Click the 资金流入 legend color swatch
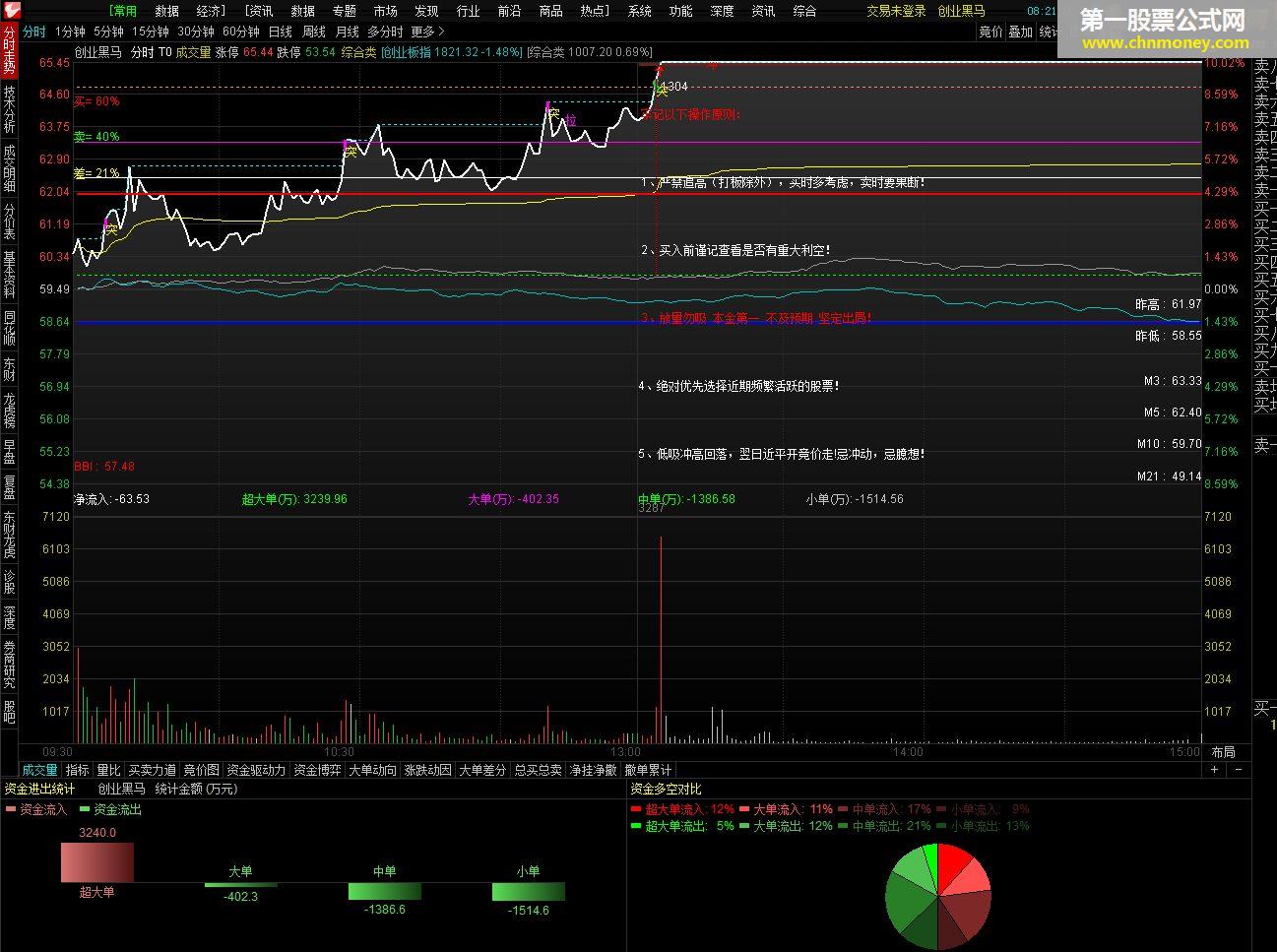The image size is (1277, 952). 11,809
